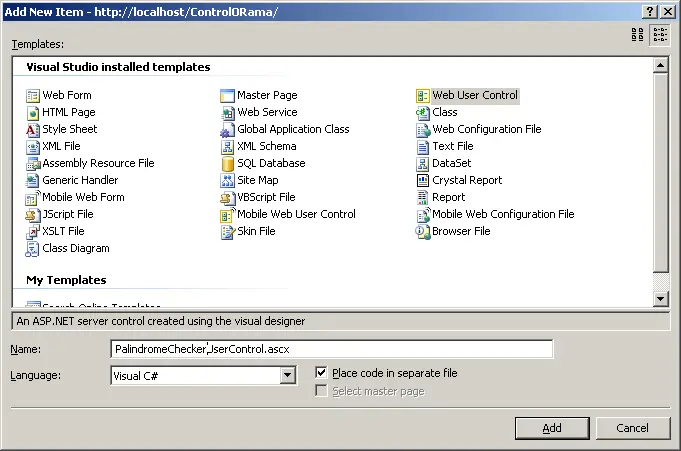Select the Browser File template icon
Viewport: 681px width, 451px height.
[423, 232]
